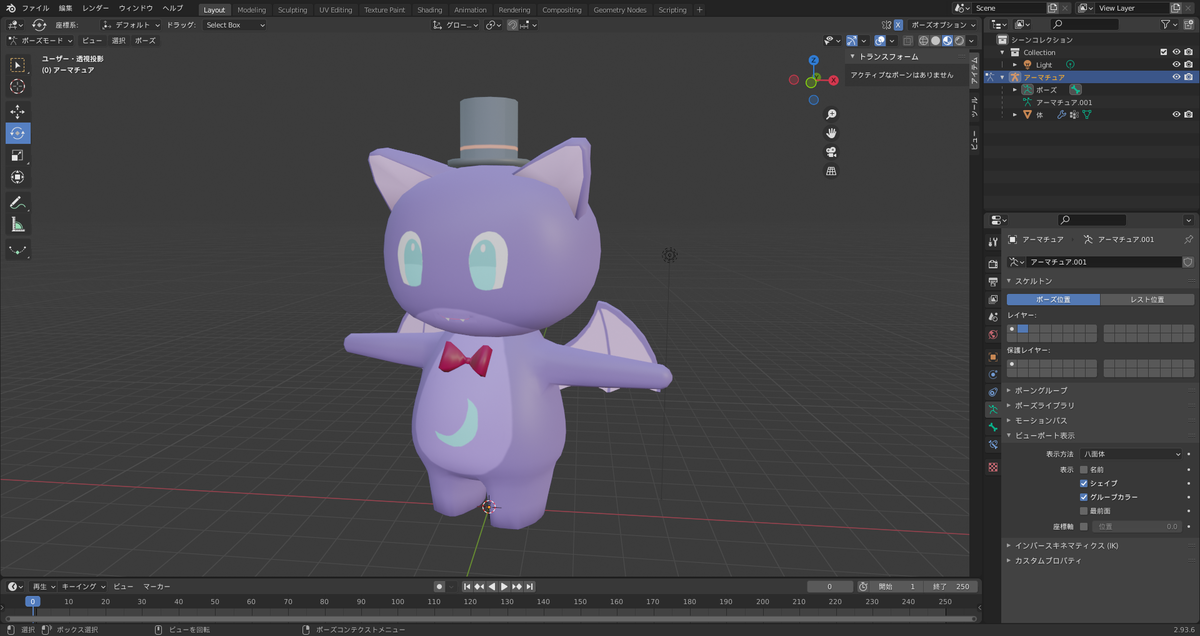
Task: Toggle camera view with the camera icon
Action: point(831,152)
